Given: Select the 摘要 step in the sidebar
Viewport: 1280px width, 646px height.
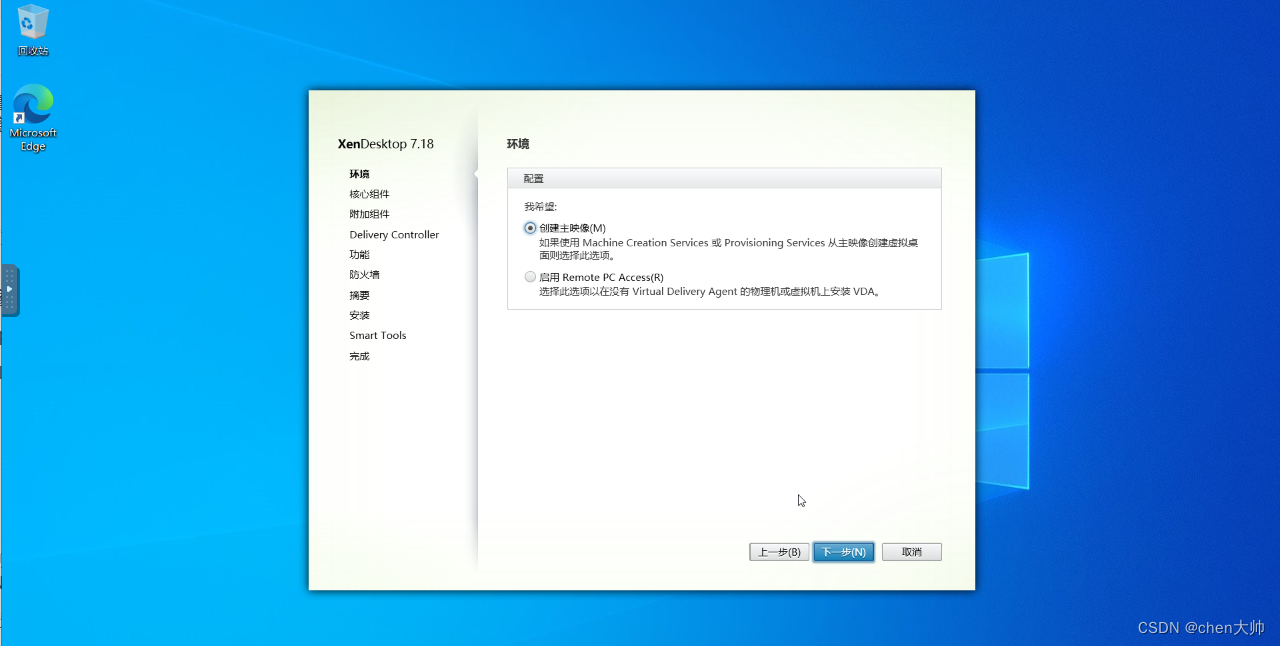Looking at the screenshot, I should click(359, 295).
